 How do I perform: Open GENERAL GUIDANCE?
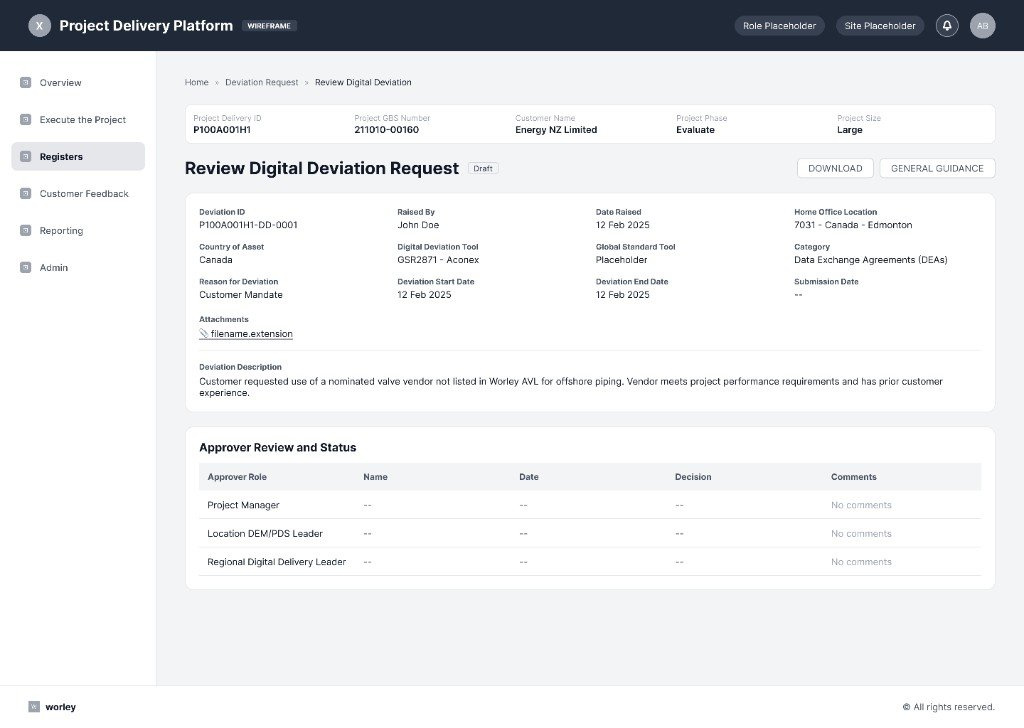point(937,168)
